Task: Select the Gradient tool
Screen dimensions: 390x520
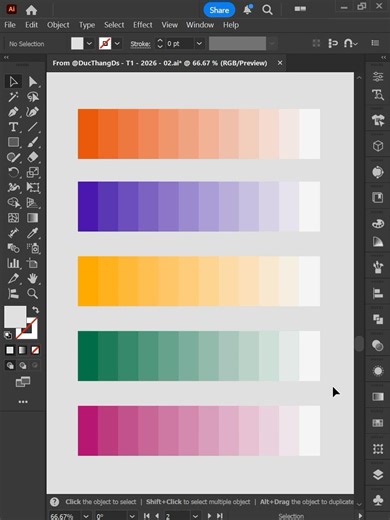Action: (x=33, y=218)
